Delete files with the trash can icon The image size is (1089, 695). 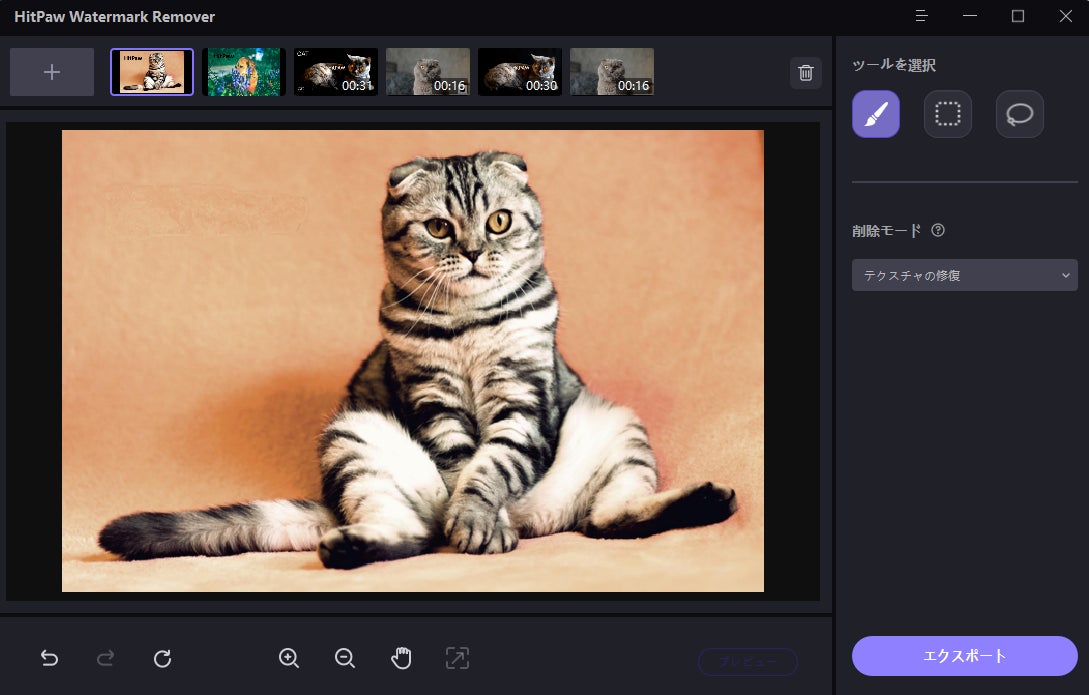pyautogui.click(x=806, y=73)
